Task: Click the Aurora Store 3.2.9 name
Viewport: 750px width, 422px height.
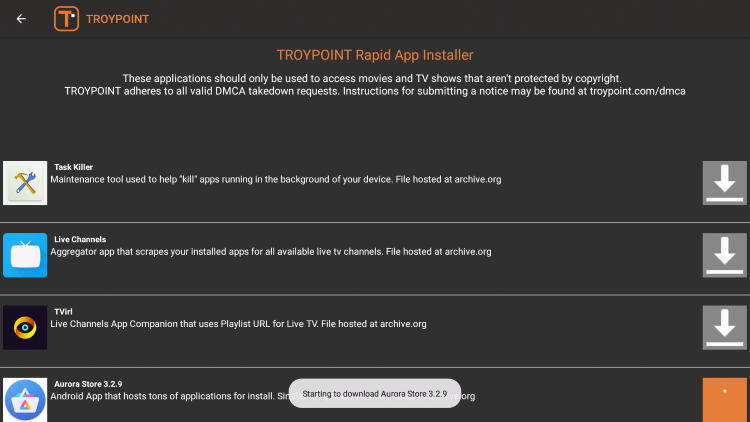Action: (x=88, y=384)
